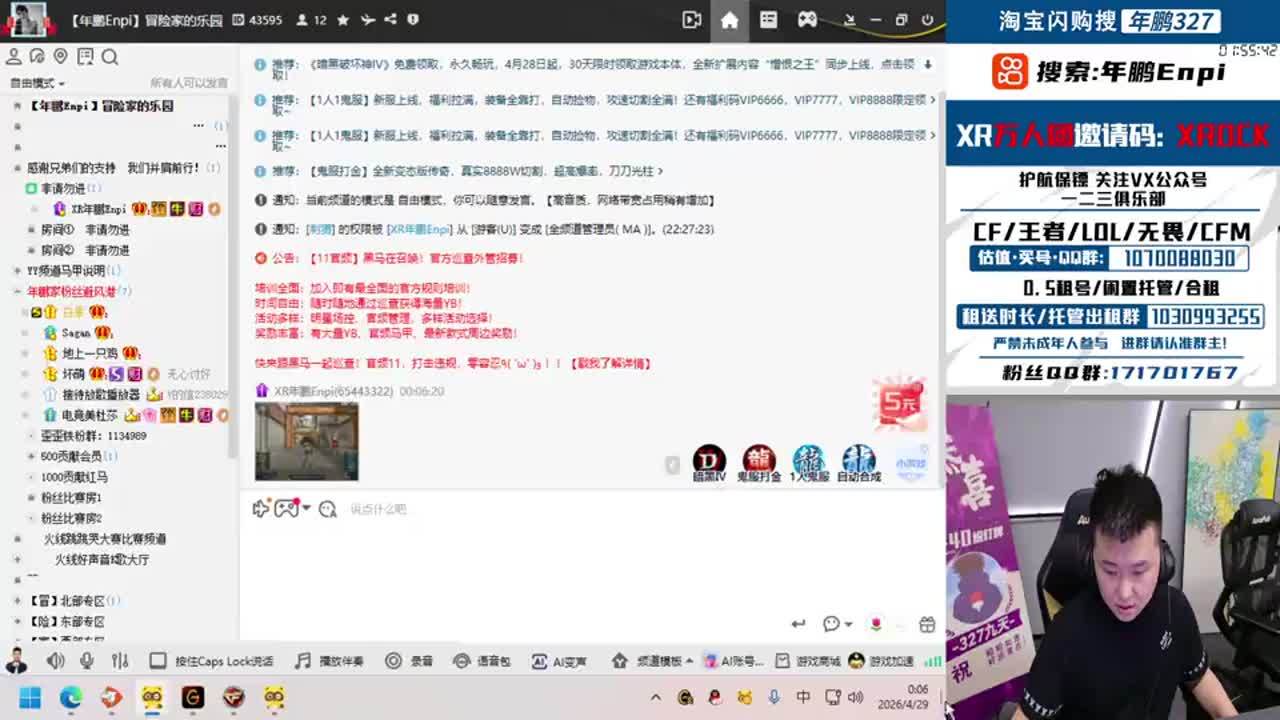Toggle the 按住Caps Lock说话 checkbox
This screenshot has height=720, width=1280.
(158, 661)
